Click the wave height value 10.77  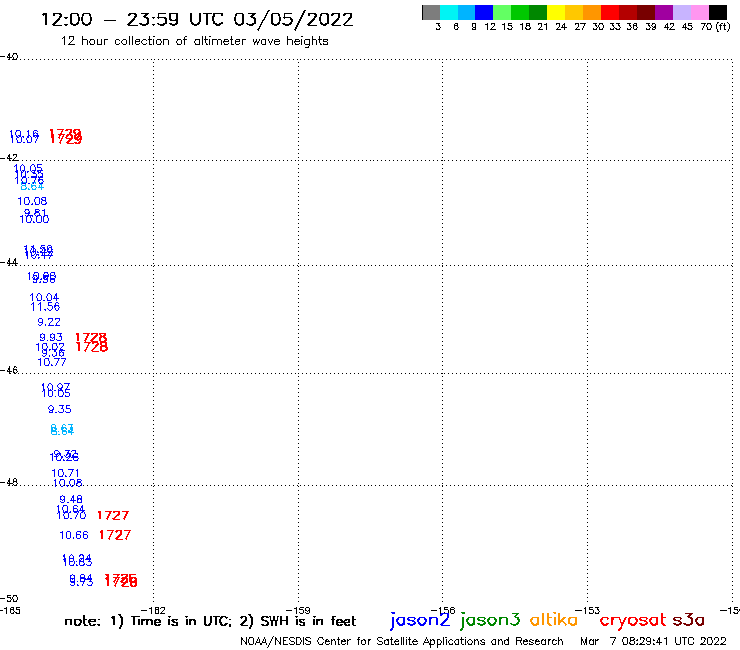click(52, 362)
